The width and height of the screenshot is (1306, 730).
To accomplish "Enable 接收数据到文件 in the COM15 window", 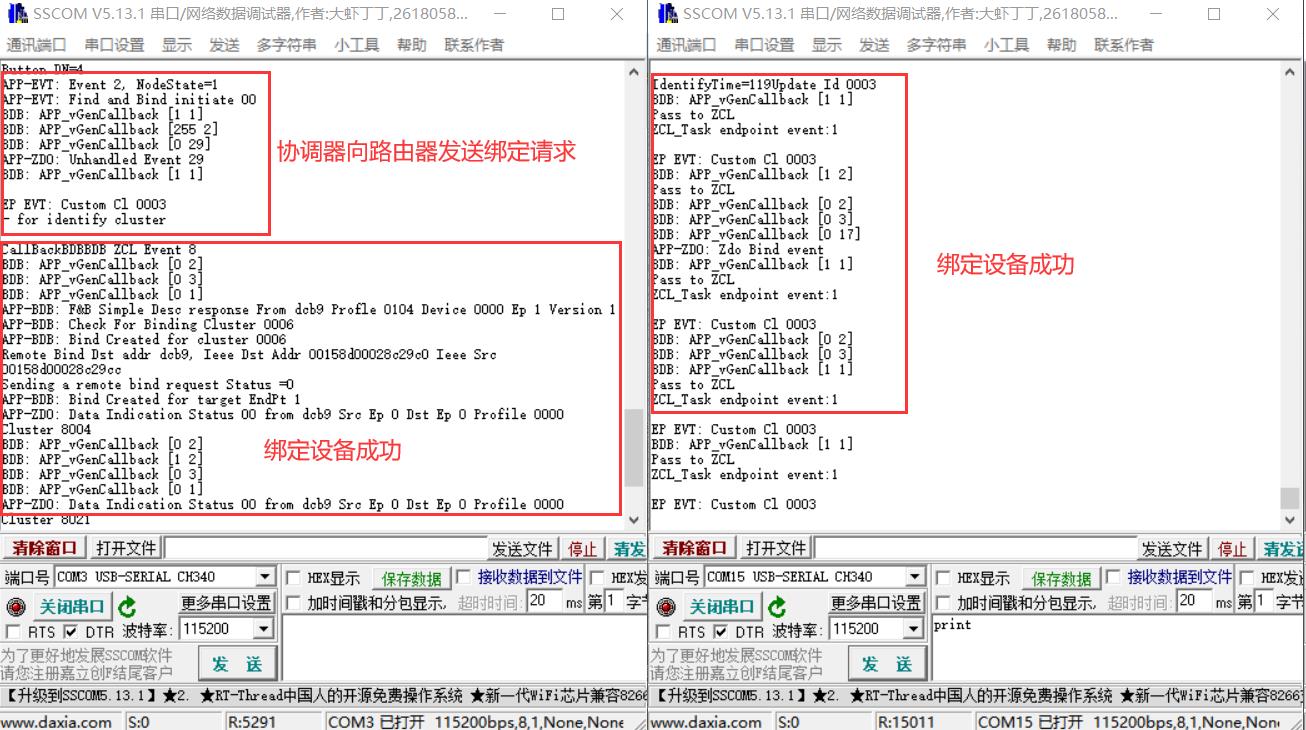I will tap(1114, 577).
